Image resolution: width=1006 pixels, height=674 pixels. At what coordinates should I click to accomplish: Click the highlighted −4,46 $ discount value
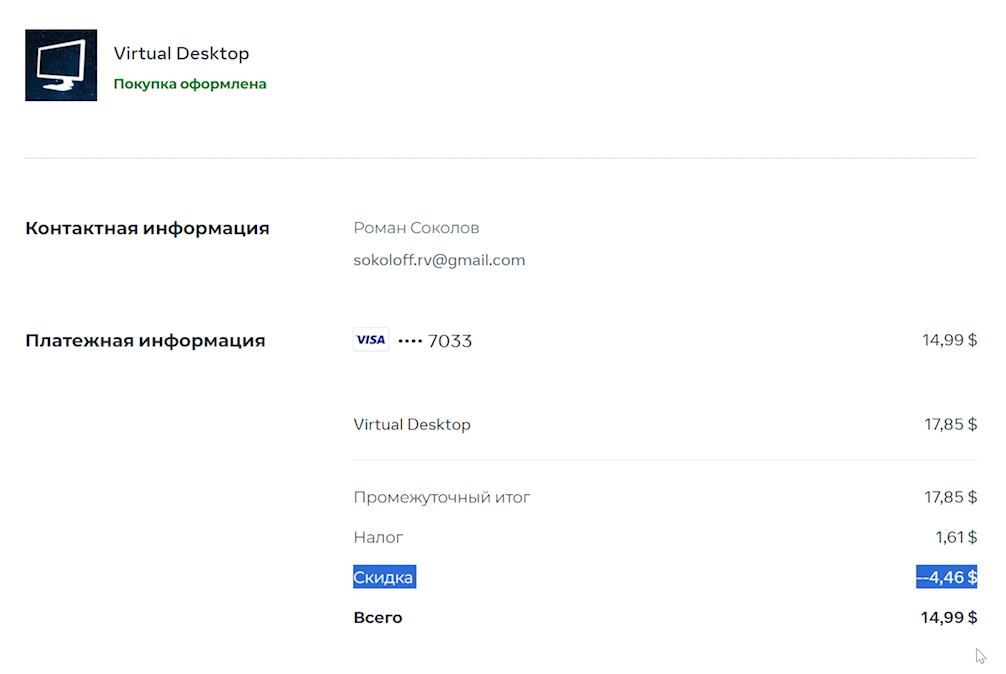947,577
